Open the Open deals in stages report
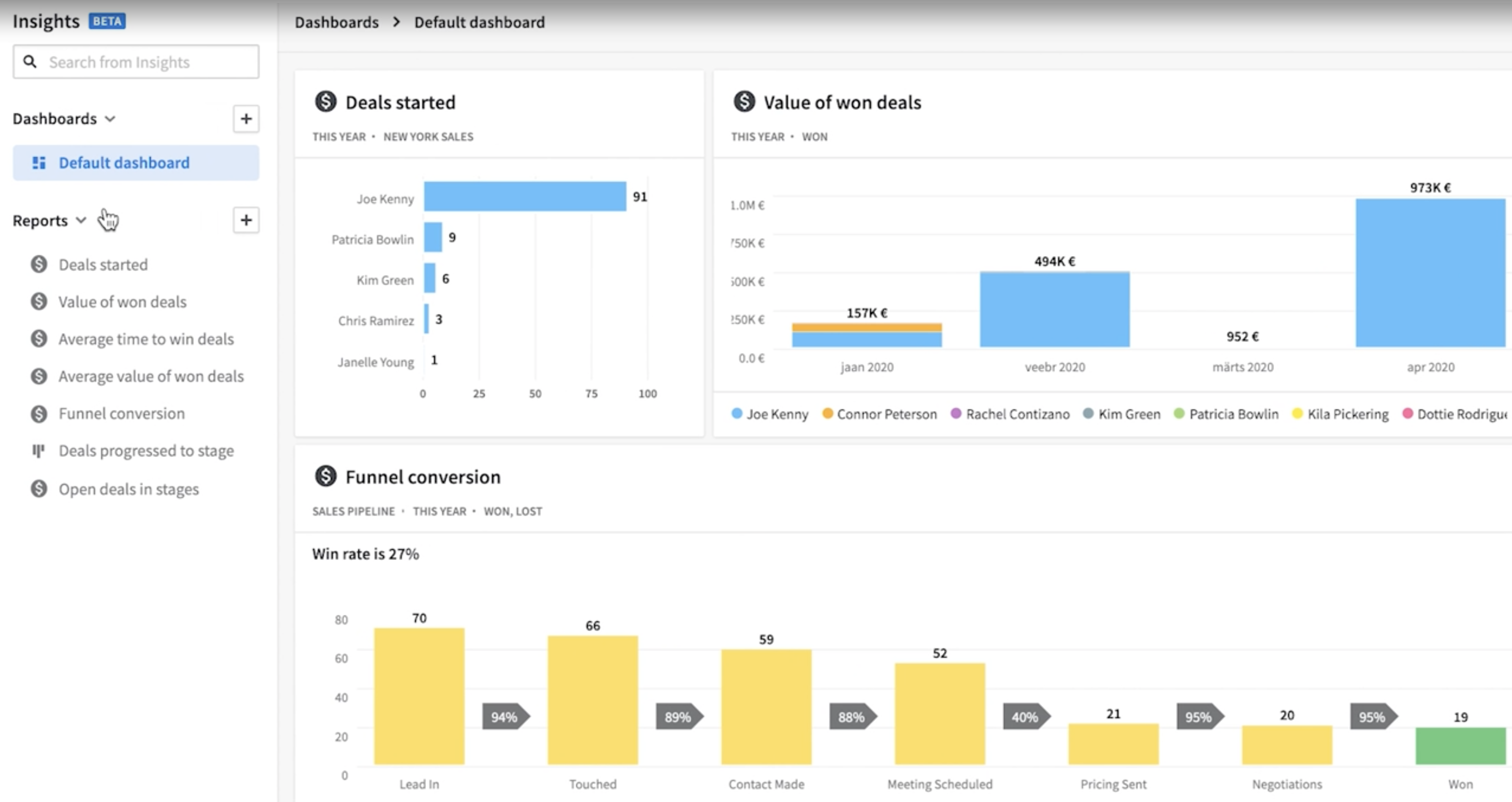Screen dimensions: 1512x802 point(128,489)
